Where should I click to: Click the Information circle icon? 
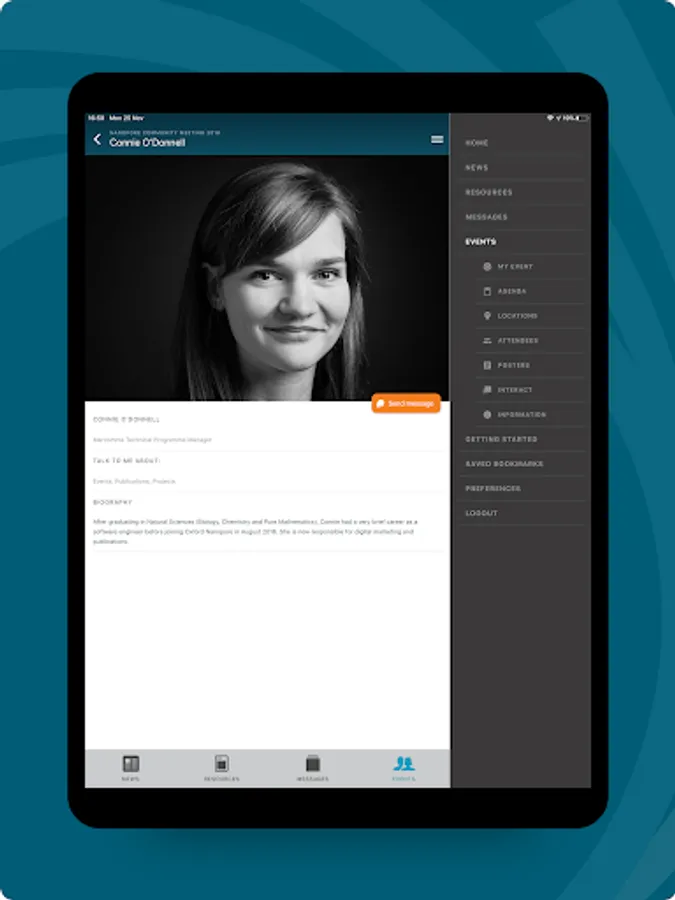tap(487, 414)
